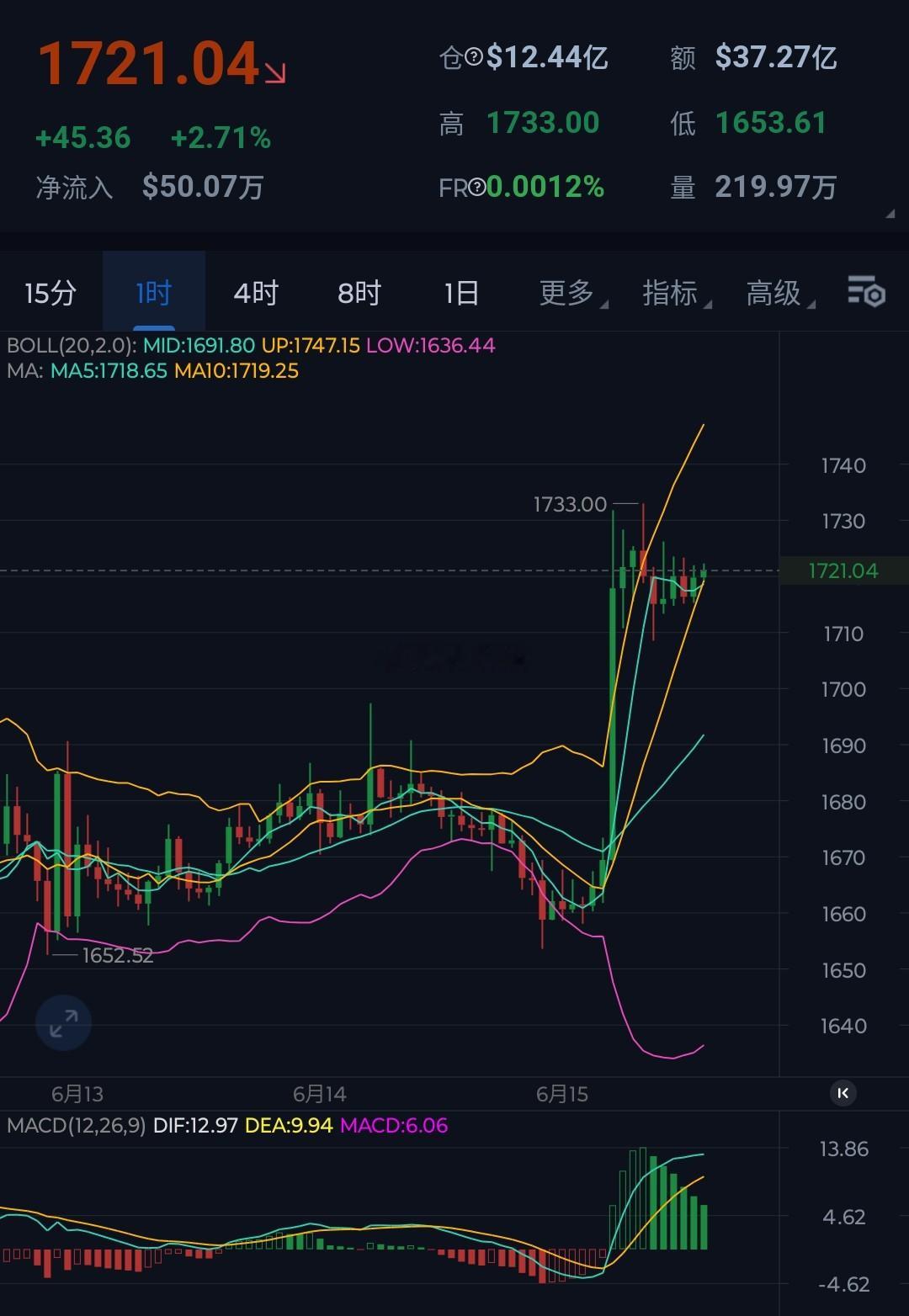Jump to latest candle arrow icon

click(x=843, y=1093)
